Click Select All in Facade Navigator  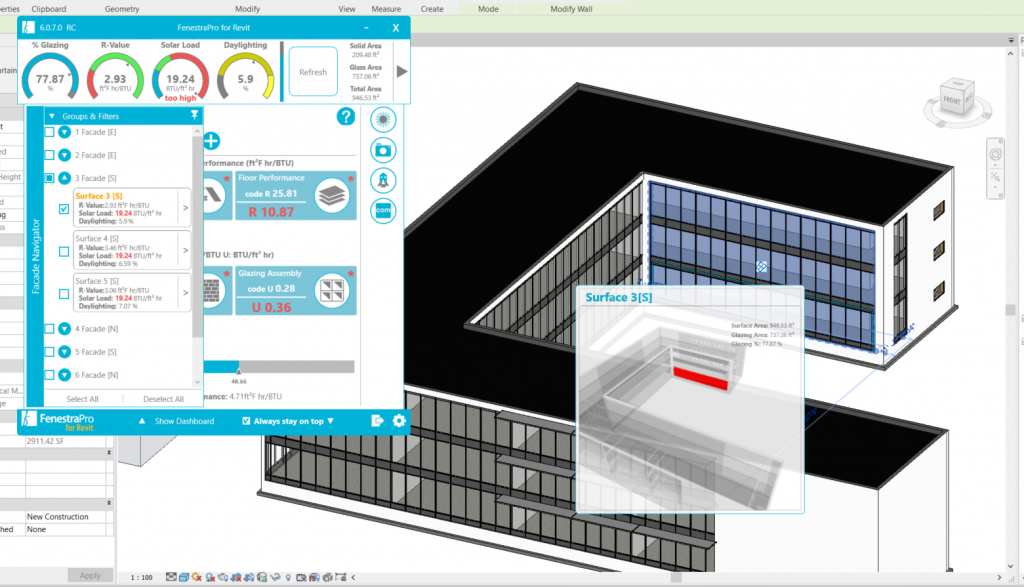[x=82, y=399]
